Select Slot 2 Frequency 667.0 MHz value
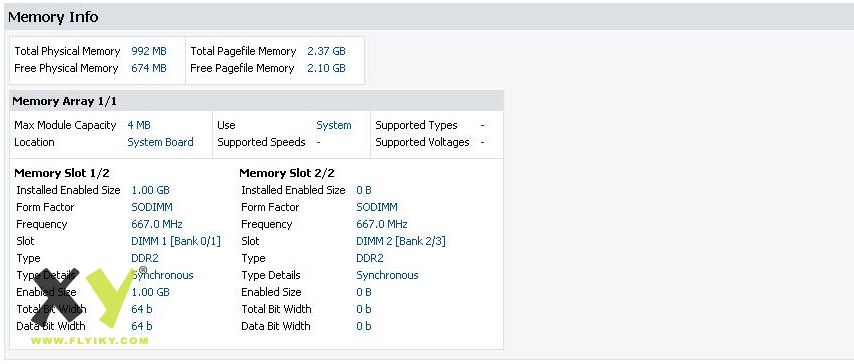The image size is (854, 364). pos(382,224)
